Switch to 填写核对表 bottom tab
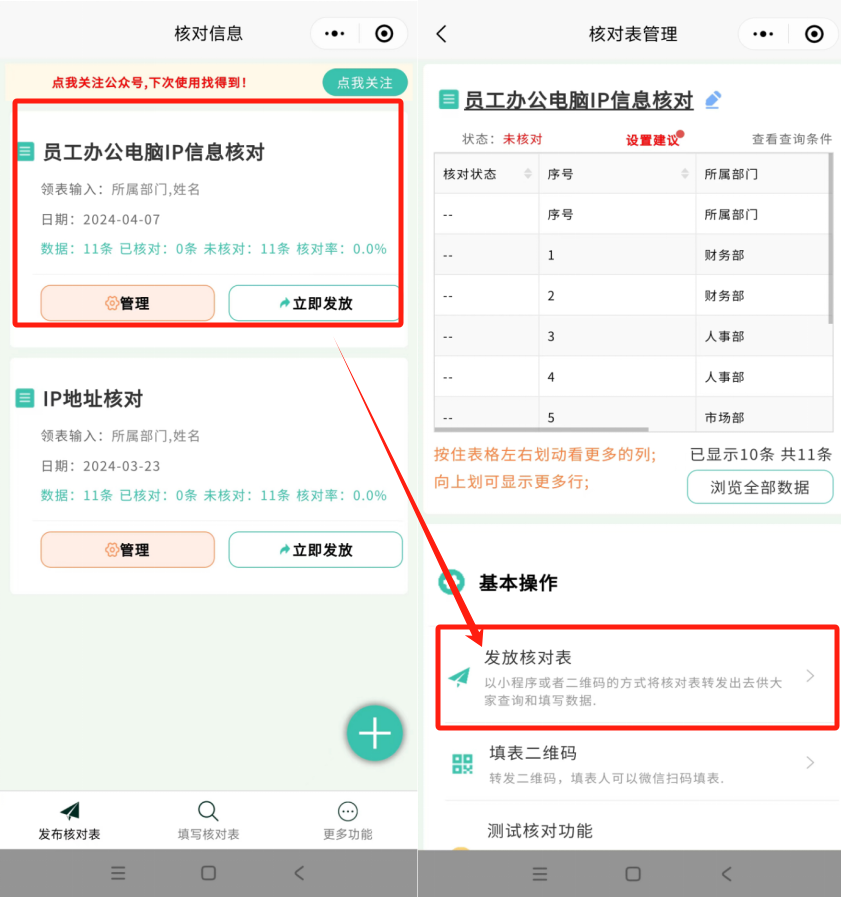Screen dimensions: 841x897 point(208,821)
